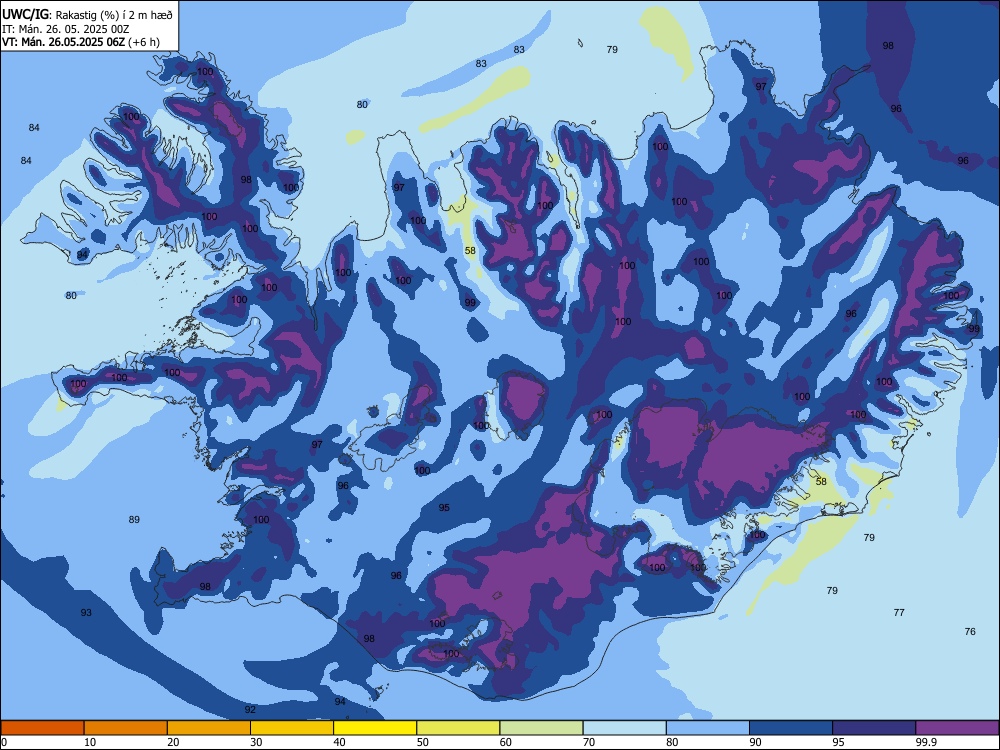This screenshot has height=750, width=1000.
Task: Select the 80–90 light blue legend swatch
Action: click(x=708, y=728)
